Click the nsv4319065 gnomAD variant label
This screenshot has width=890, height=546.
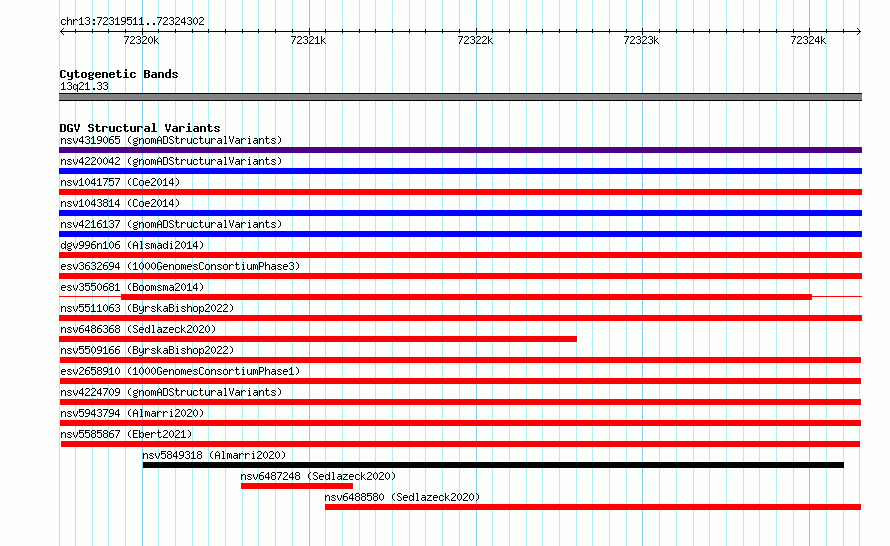click(171, 140)
